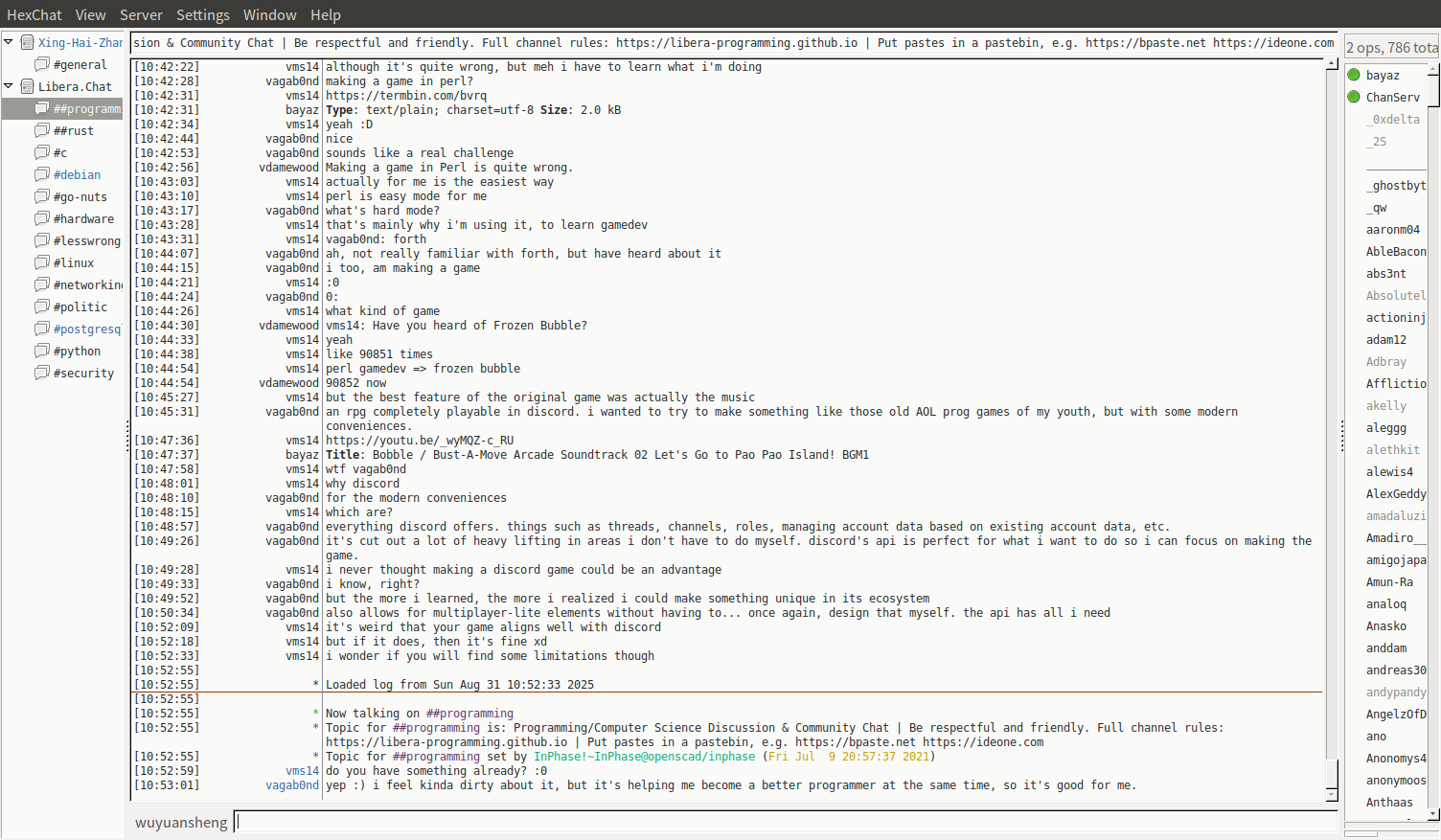Click the #linux channel icon
The width and height of the screenshot is (1441, 840).
(x=42, y=262)
